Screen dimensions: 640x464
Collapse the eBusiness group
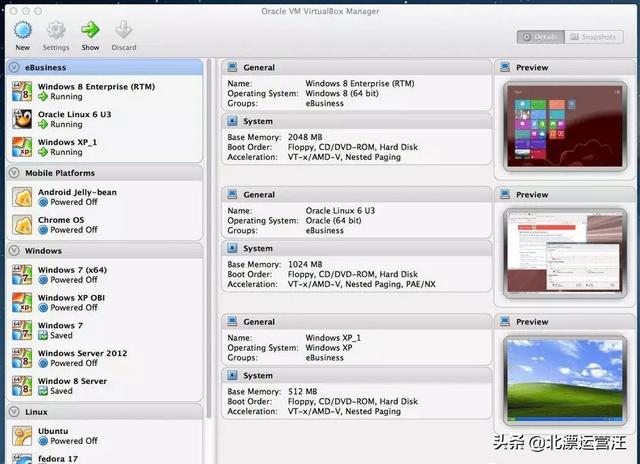coord(14,67)
